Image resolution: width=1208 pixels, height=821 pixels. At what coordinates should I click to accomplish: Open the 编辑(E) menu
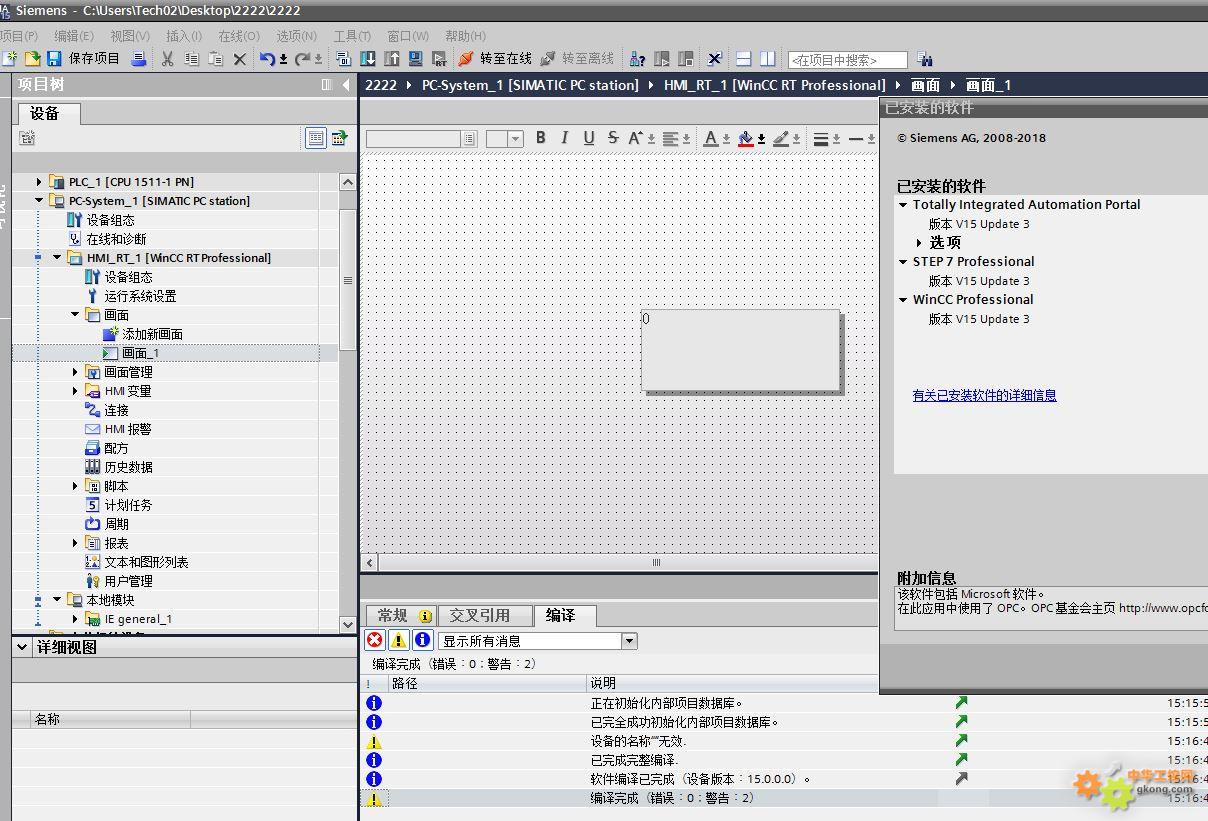click(x=74, y=36)
